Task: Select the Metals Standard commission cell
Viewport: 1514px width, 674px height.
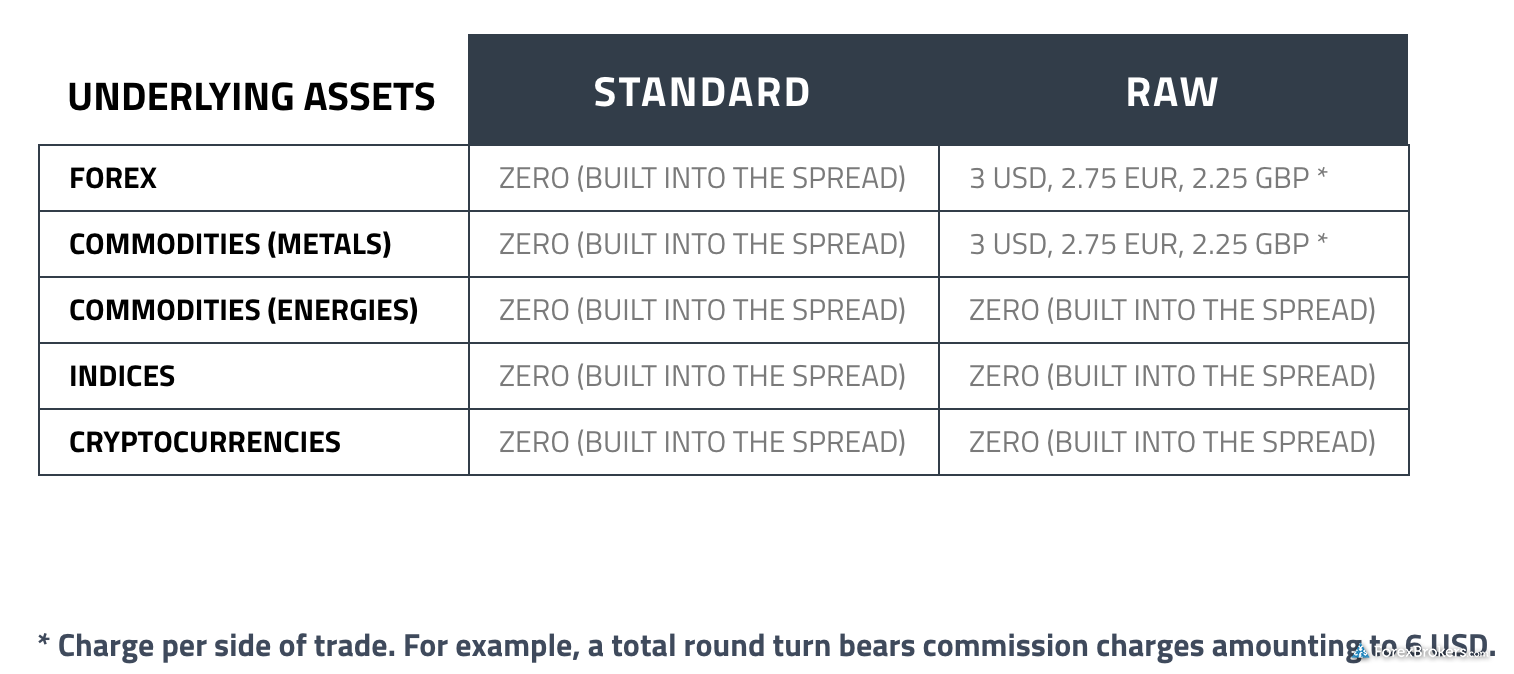Action: [703, 244]
